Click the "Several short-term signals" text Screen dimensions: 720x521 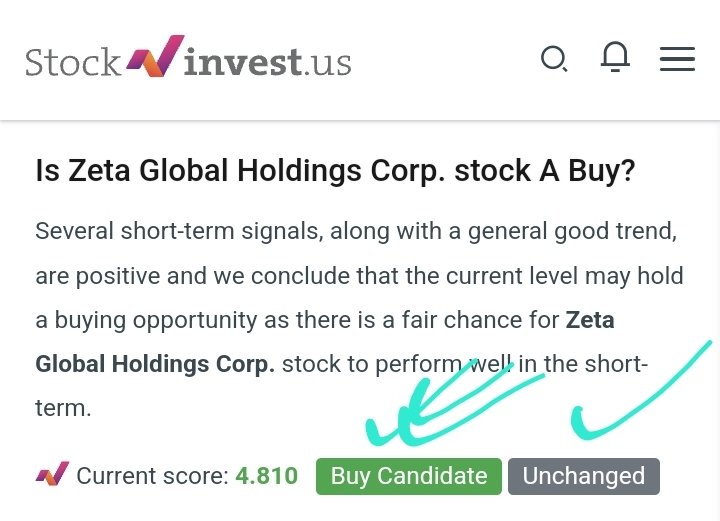coord(176,231)
